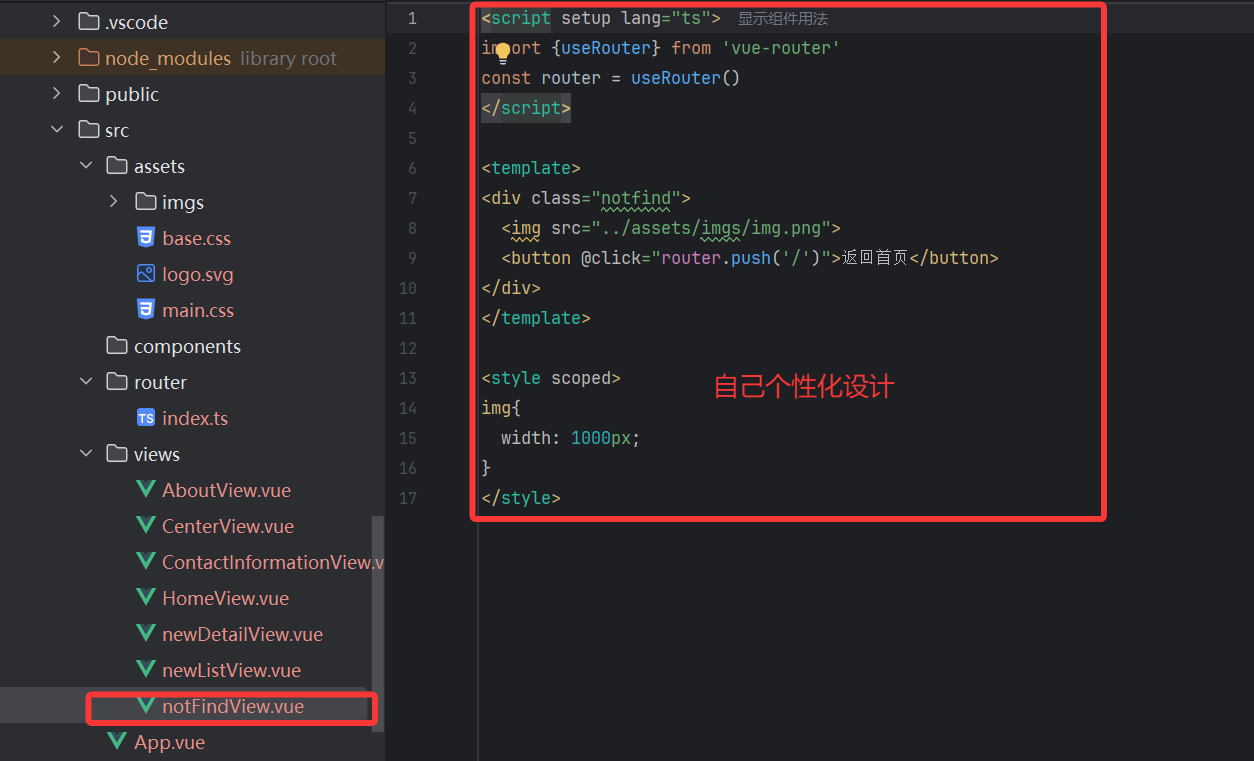
Task: Click the public folder icon
Action: 89,94
